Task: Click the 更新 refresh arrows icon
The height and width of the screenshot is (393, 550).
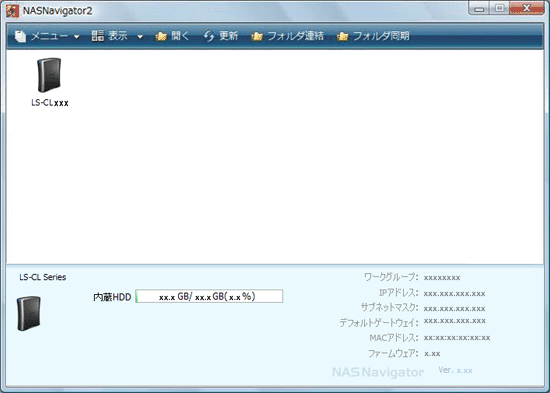Action: pyautogui.click(x=209, y=36)
